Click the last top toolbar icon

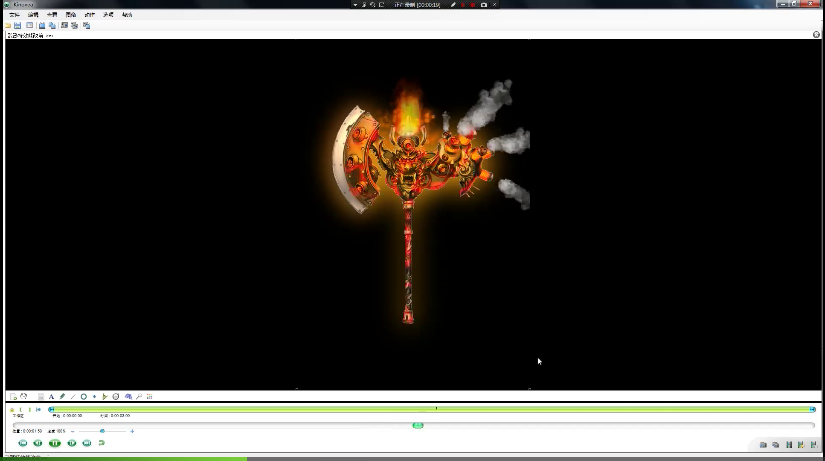(86, 25)
